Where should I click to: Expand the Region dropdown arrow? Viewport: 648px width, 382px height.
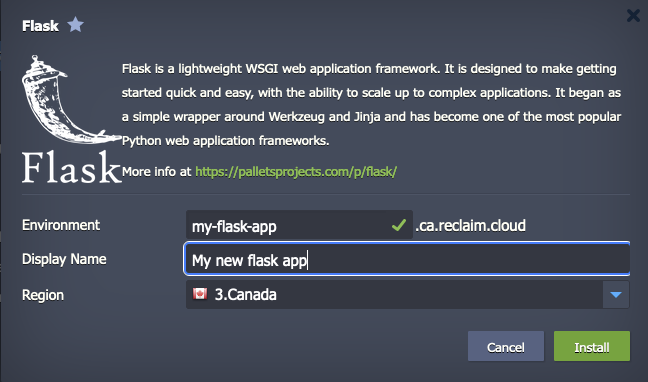(x=616, y=294)
